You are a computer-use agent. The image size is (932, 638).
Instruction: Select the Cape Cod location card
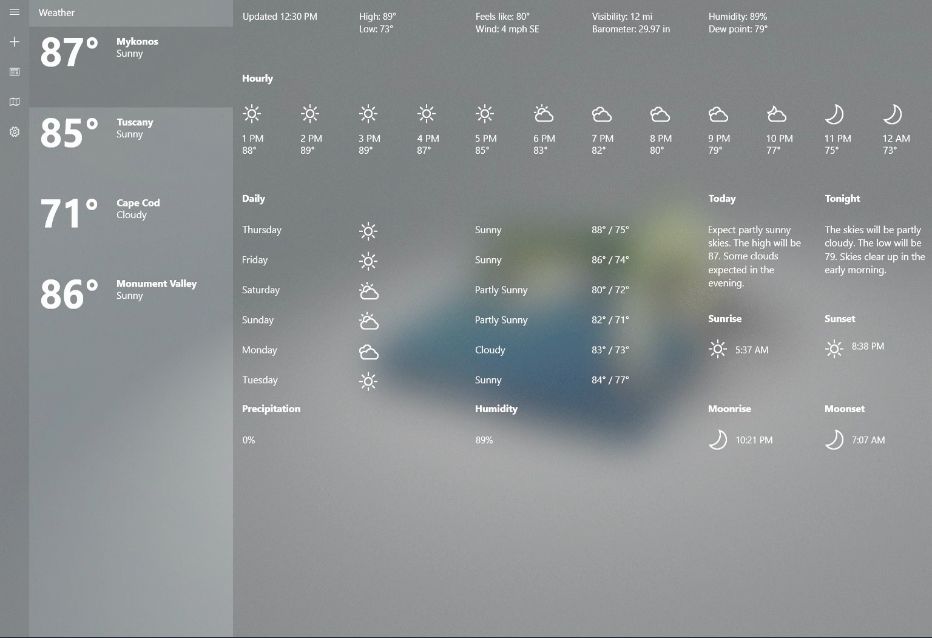pyautogui.click(x=131, y=228)
